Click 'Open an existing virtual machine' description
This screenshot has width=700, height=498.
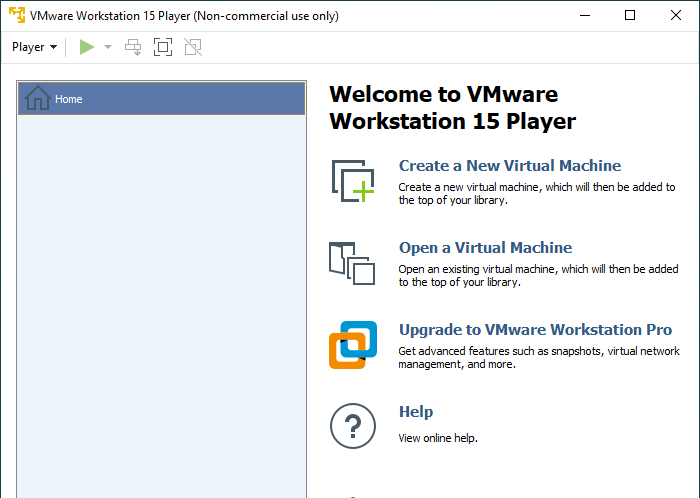[x=538, y=275]
